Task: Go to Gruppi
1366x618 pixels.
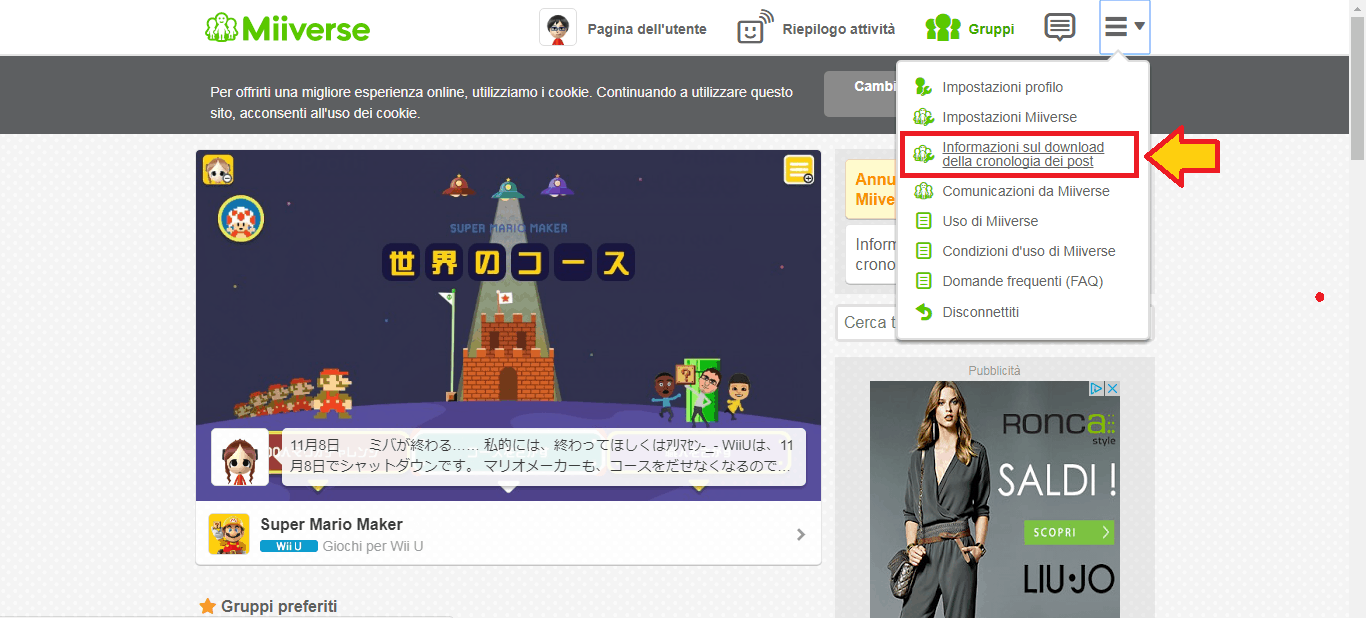Action: point(991,29)
